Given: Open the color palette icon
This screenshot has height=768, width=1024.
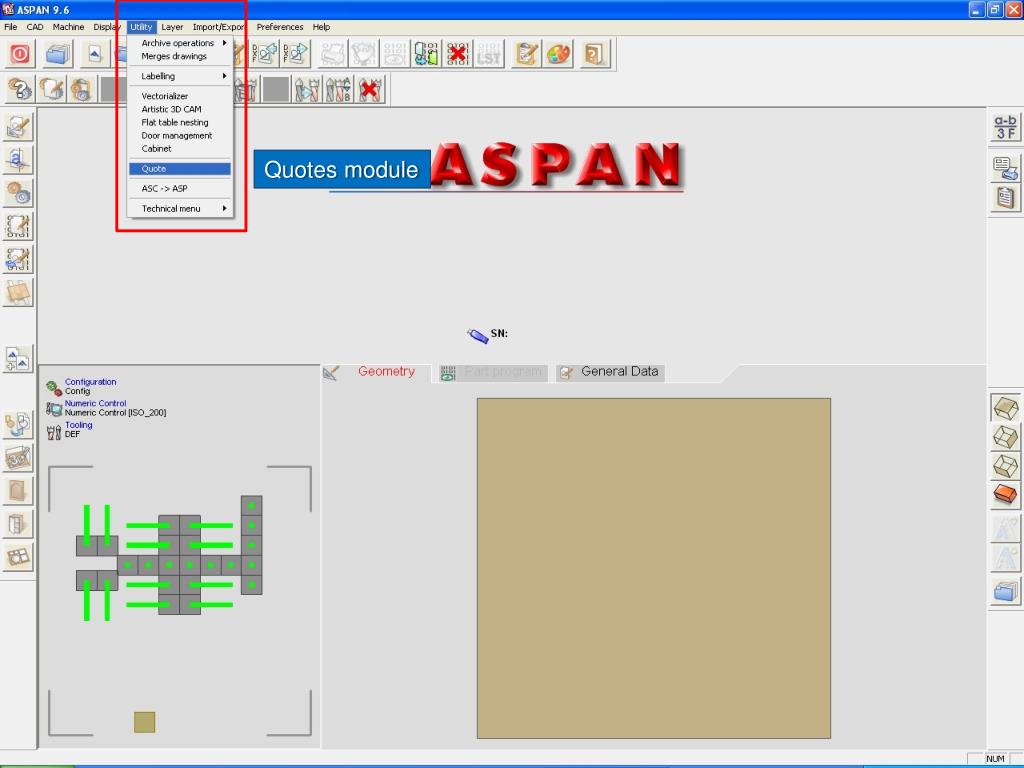Looking at the screenshot, I should 558,54.
